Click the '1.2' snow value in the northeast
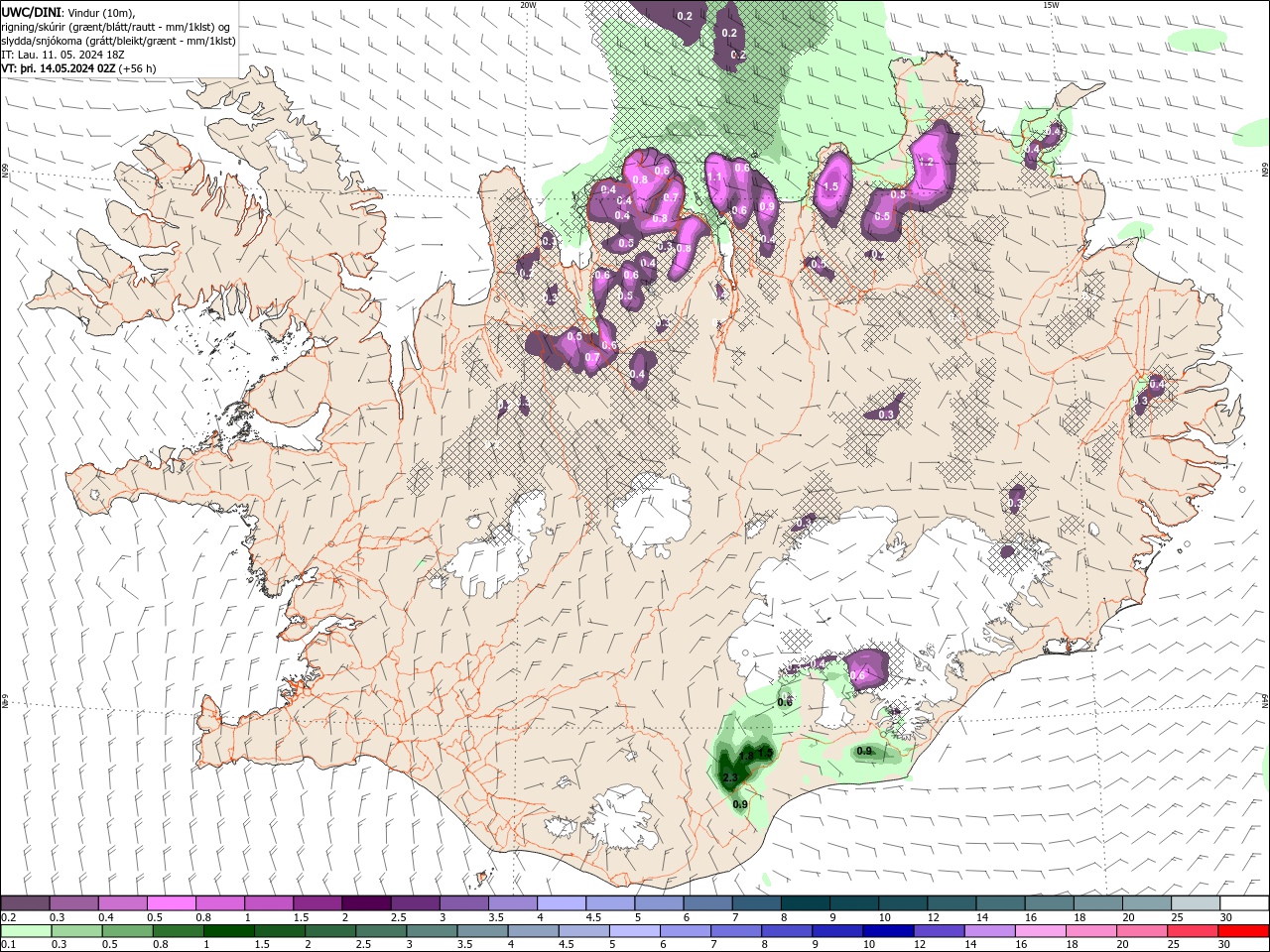Screen dimensions: 1270x952 [x=928, y=161]
